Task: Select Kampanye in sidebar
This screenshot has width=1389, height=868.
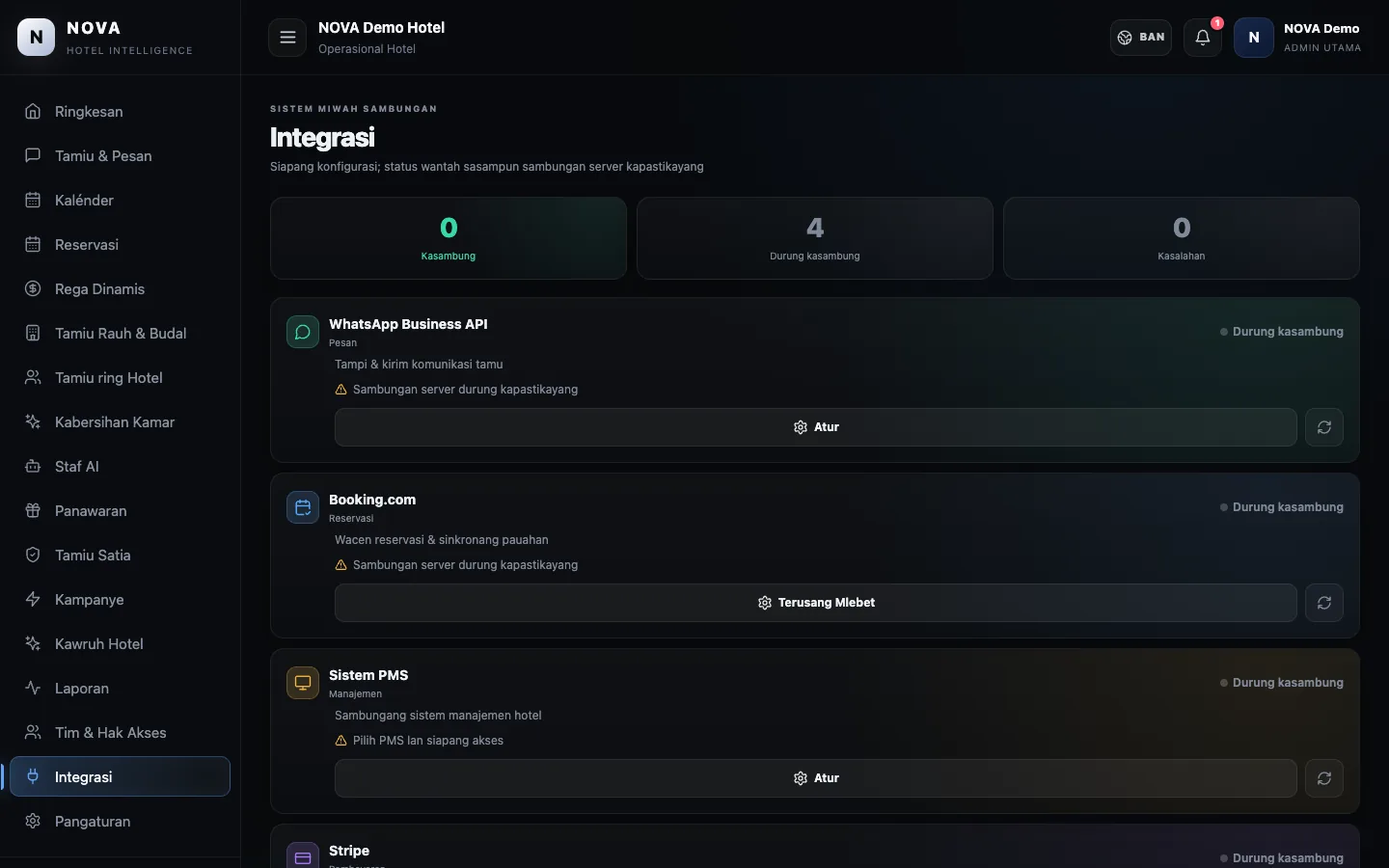Action: 120,600
